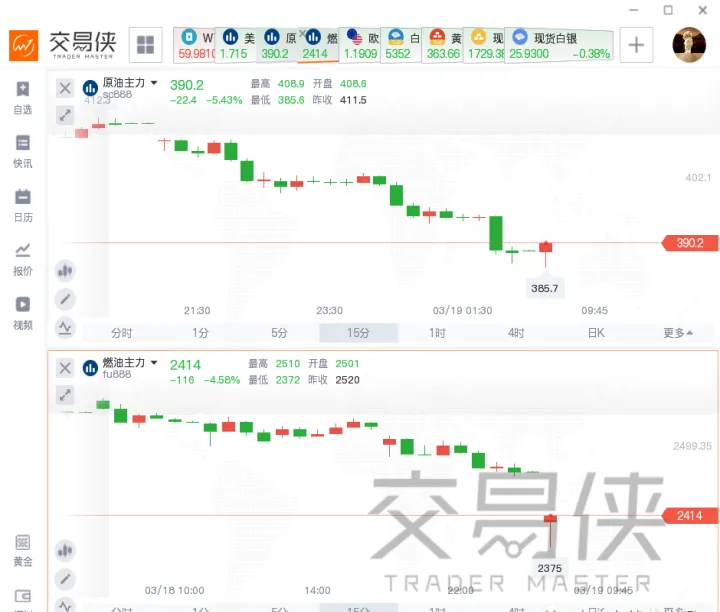The height and width of the screenshot is (612, 720).
Task: Open indicator wave icon in crude oil chart
Action: (65, 326)
